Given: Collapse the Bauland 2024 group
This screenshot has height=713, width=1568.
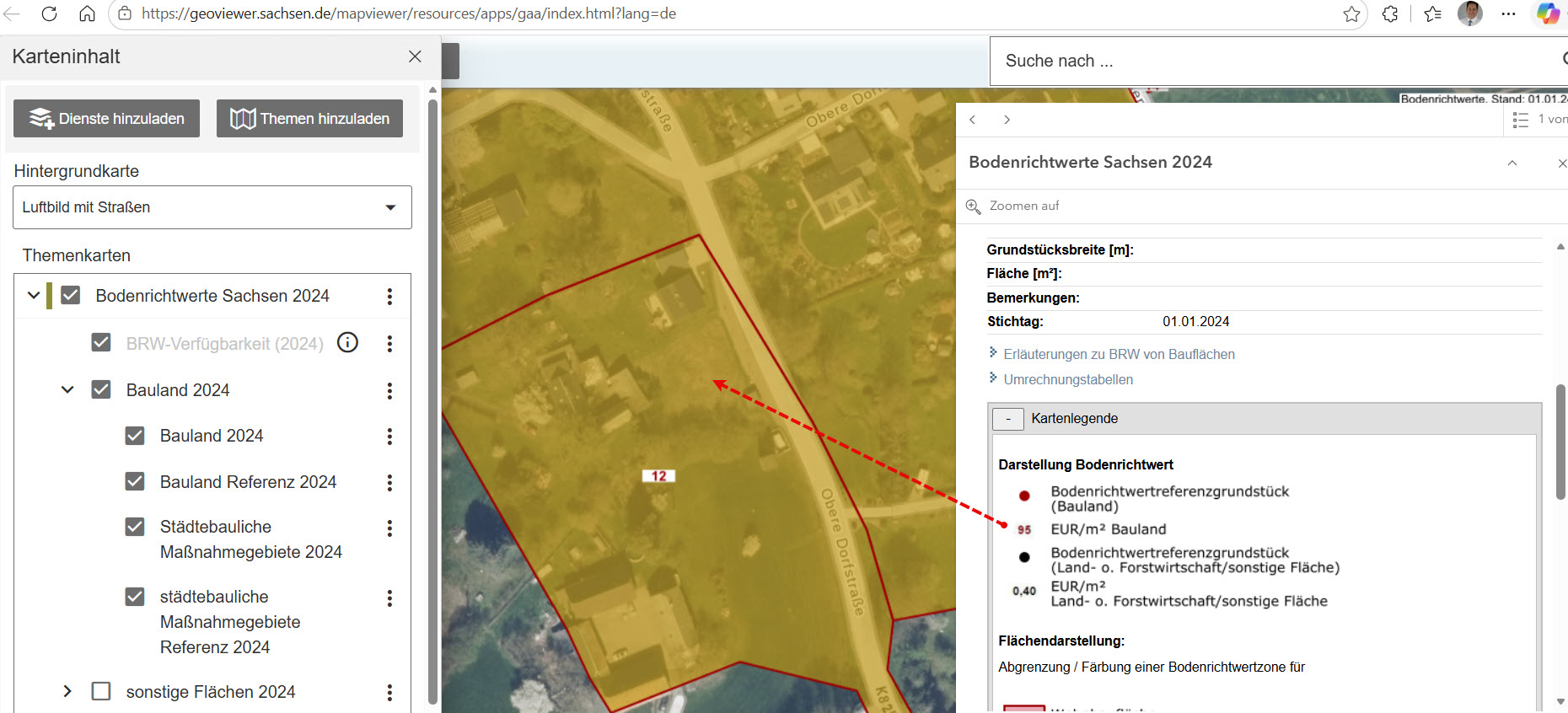Looking at the screenshot, I should (67, 389).
